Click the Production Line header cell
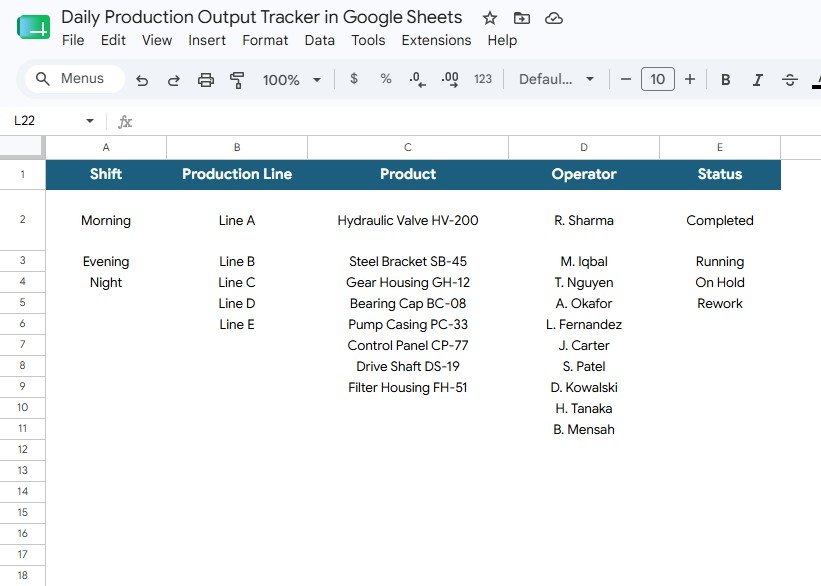This screenshot has height=586, width=821. [x=237, y=174]
